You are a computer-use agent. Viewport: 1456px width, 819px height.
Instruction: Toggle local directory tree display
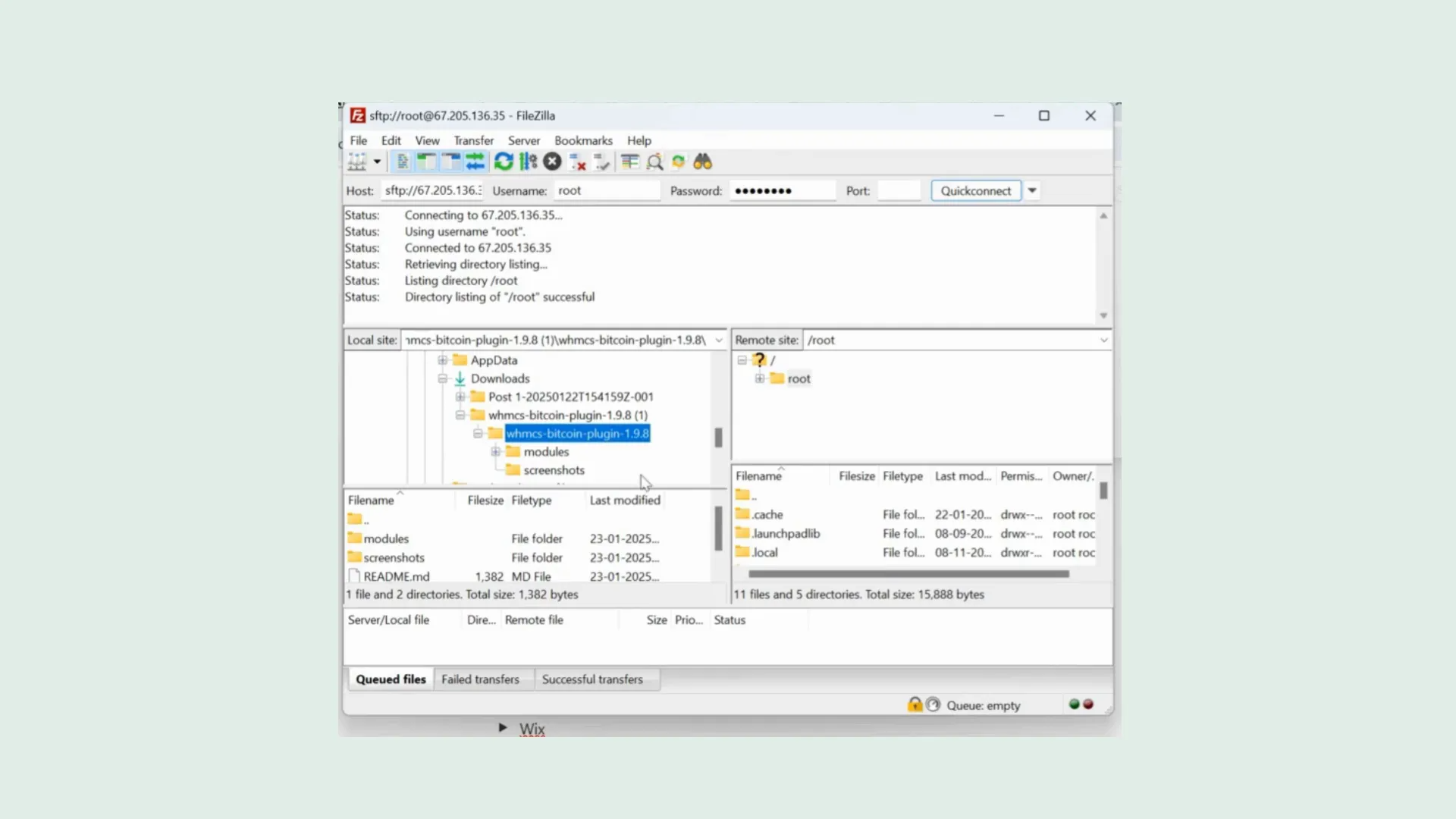[427, 162]
